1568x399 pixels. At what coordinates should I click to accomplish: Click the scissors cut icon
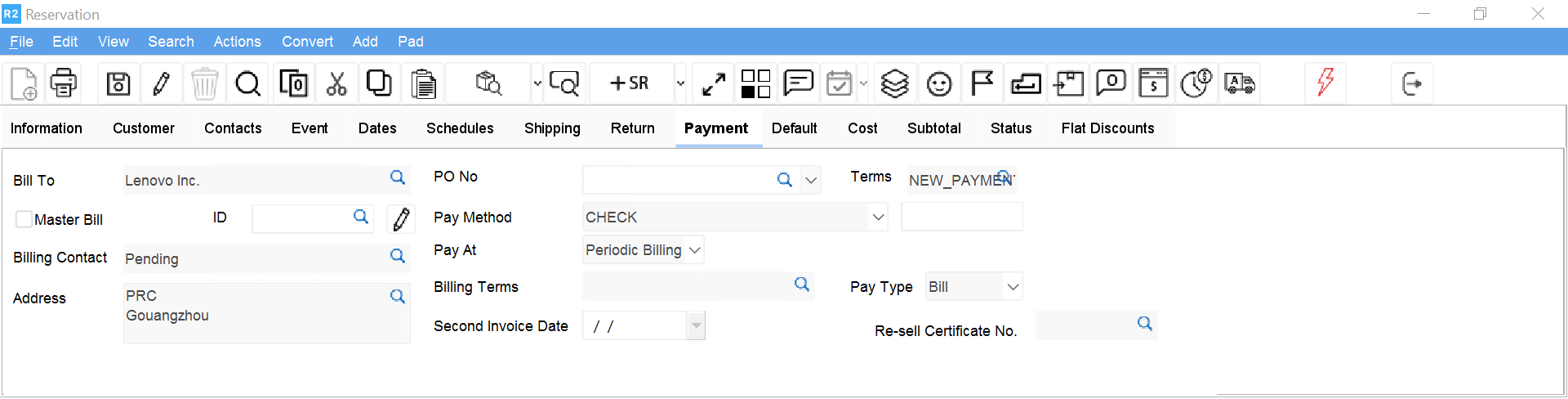(336, 83)
